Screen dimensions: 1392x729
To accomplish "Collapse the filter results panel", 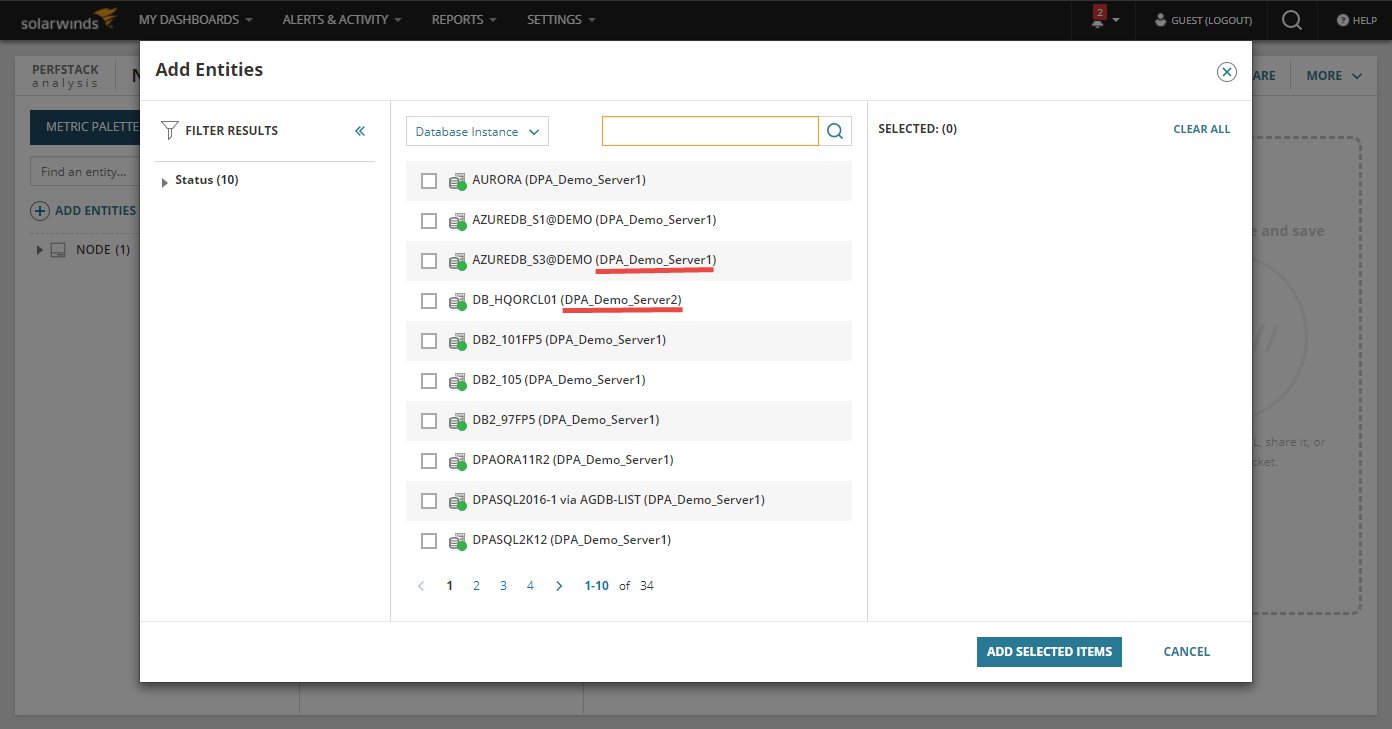I will (x=360, y=131).
